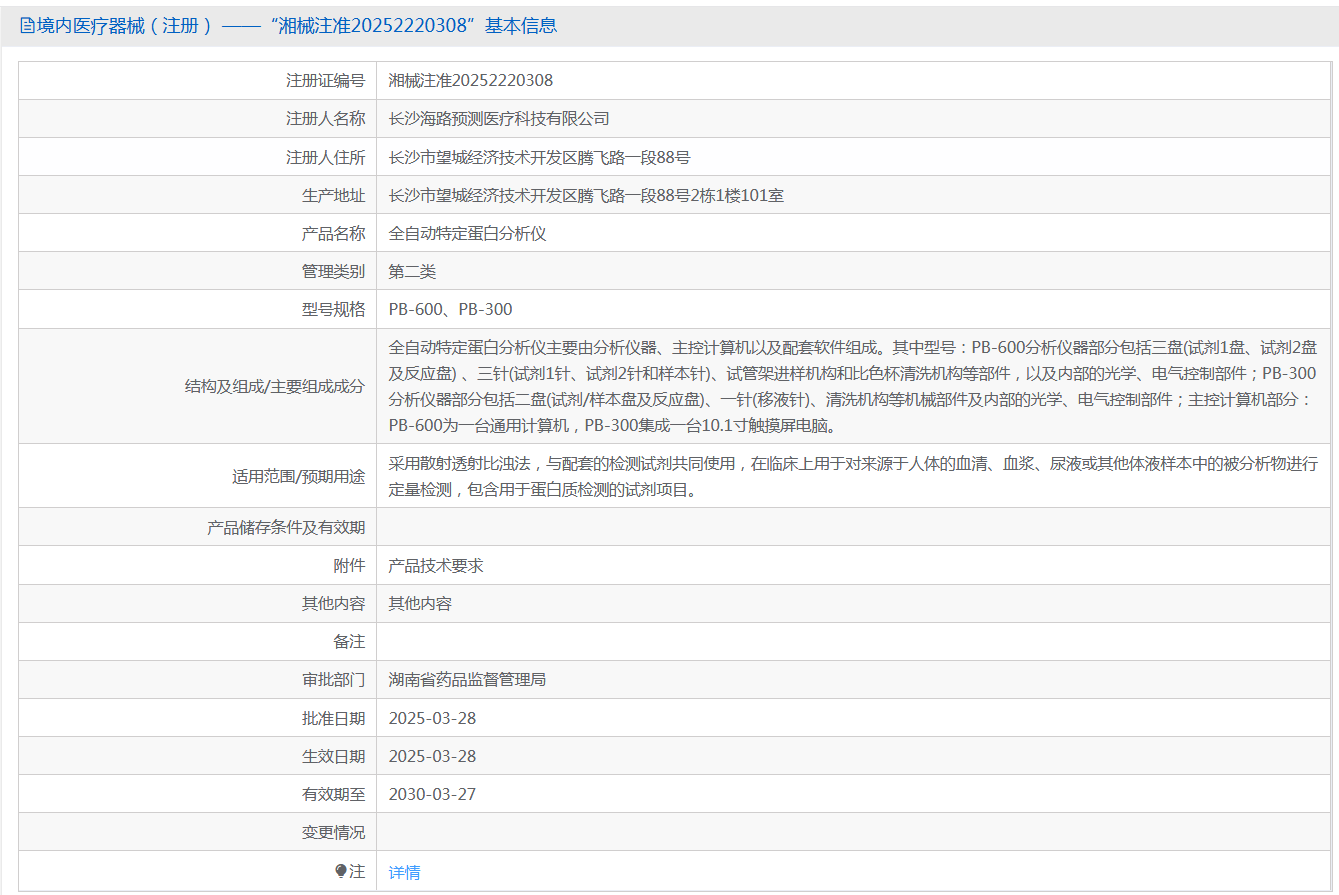Click the 附件 label

(x=349, y=566)
